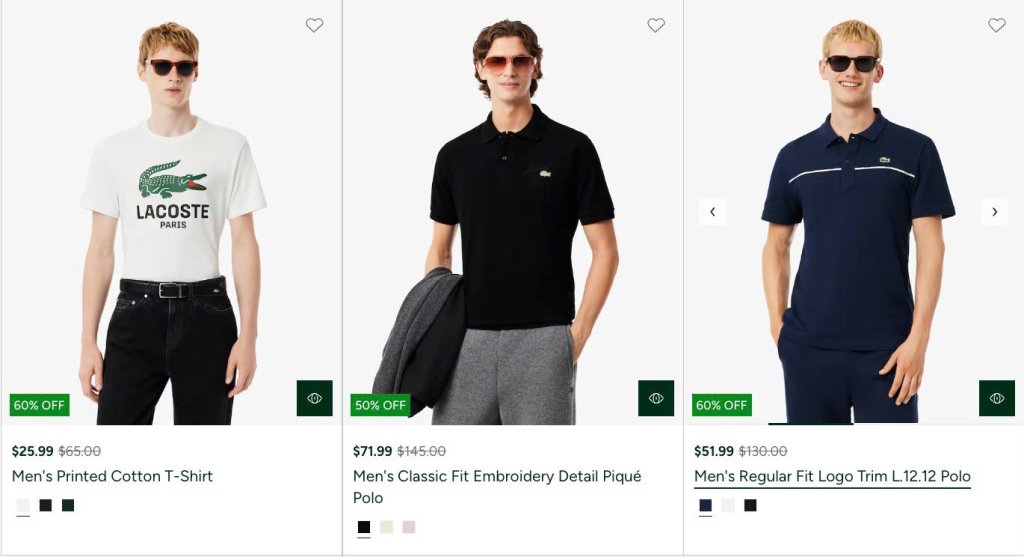The image size is (1024, 557).
Task: Open quick view for Logo Trim L.12.12 Polo
Action: click(x=997, y=398)
